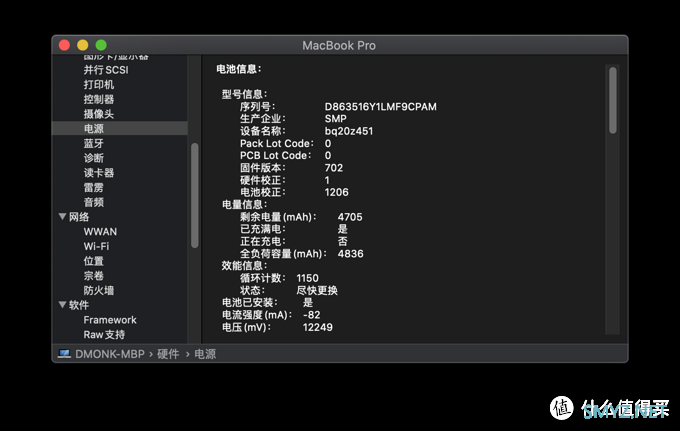Click the 电池校正 value 1206
Image resolution: width=680 pixels, height=431 pixels.
336,192
